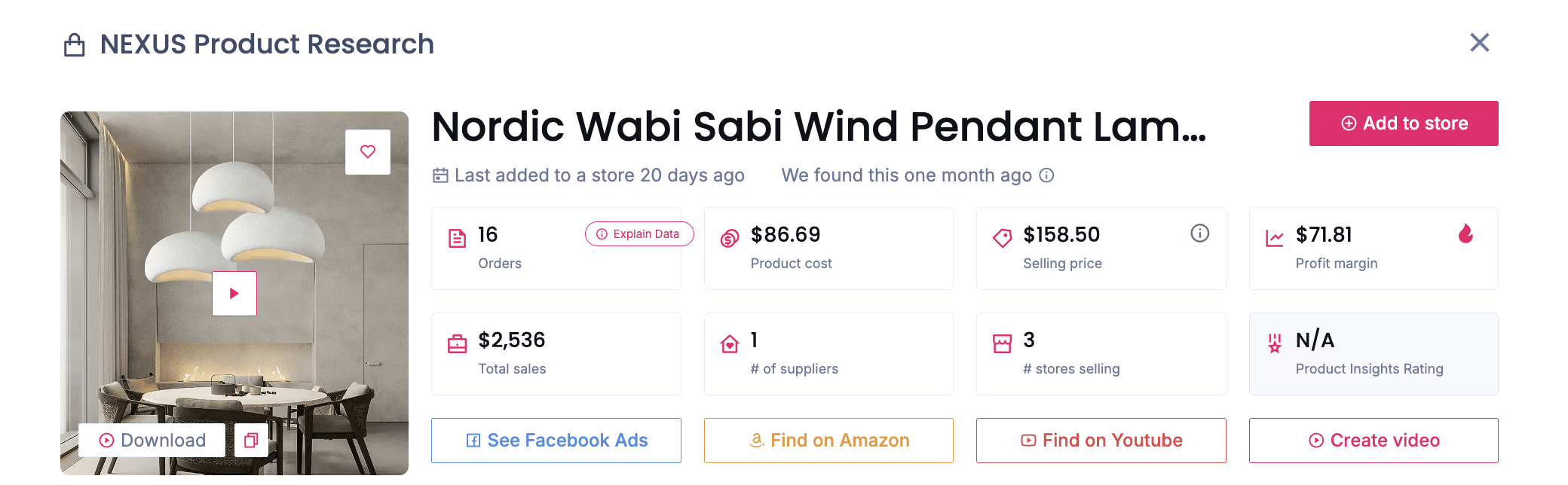
Task: Click the stores selling shop icon
Action: pyautogui.click(x=1002, y=344)
